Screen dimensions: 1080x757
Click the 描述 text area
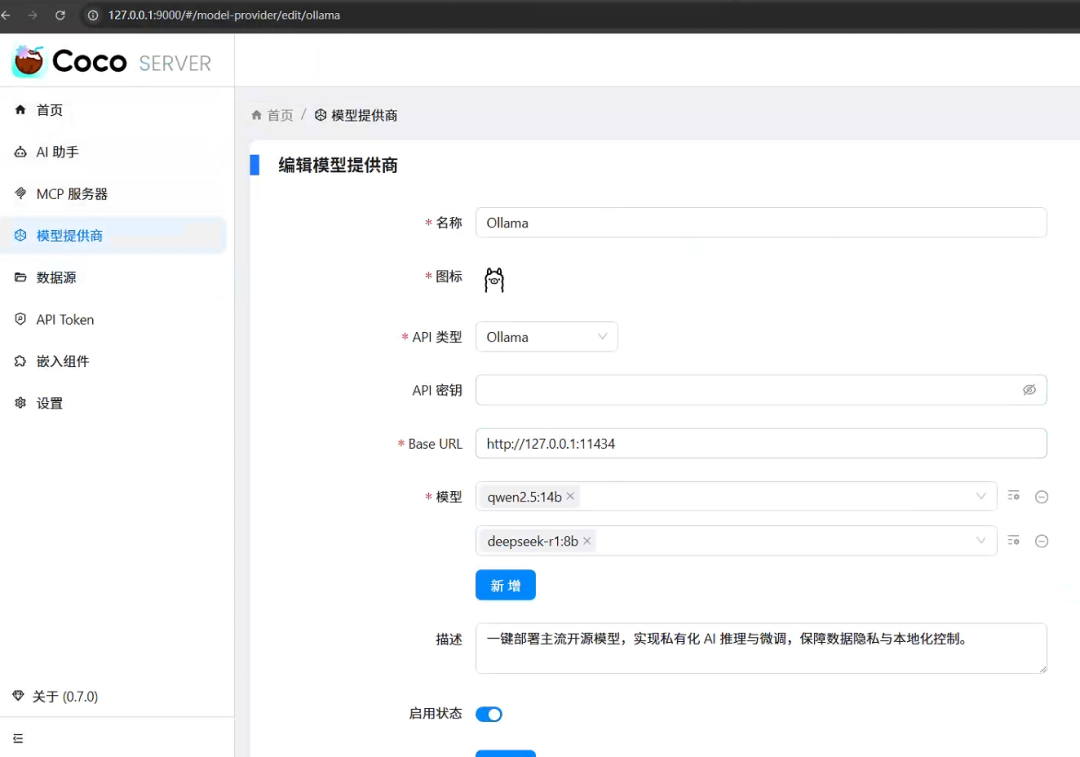click(761, 648)
